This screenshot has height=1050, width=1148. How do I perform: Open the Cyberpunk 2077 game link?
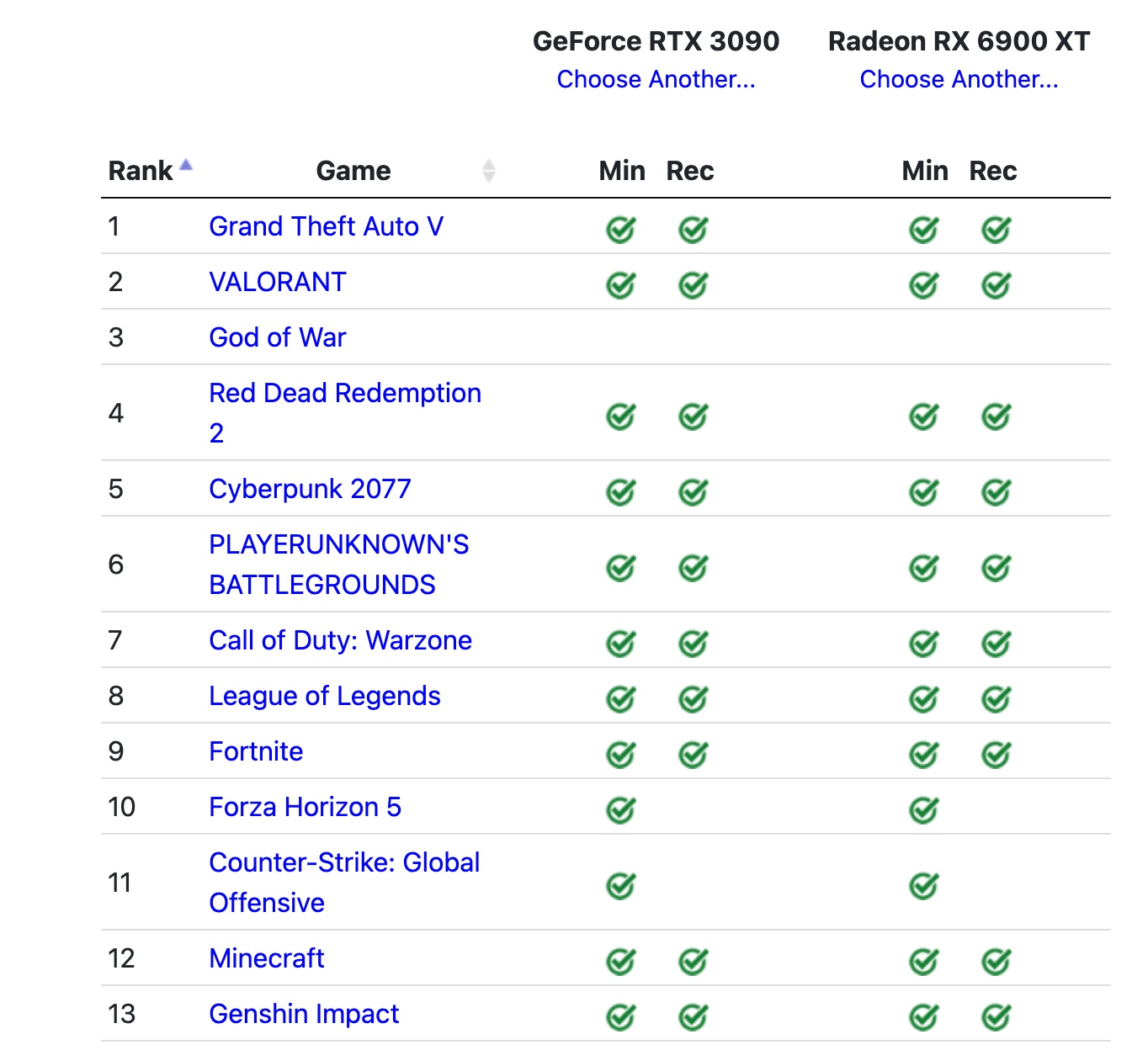(x=311, y=489)
